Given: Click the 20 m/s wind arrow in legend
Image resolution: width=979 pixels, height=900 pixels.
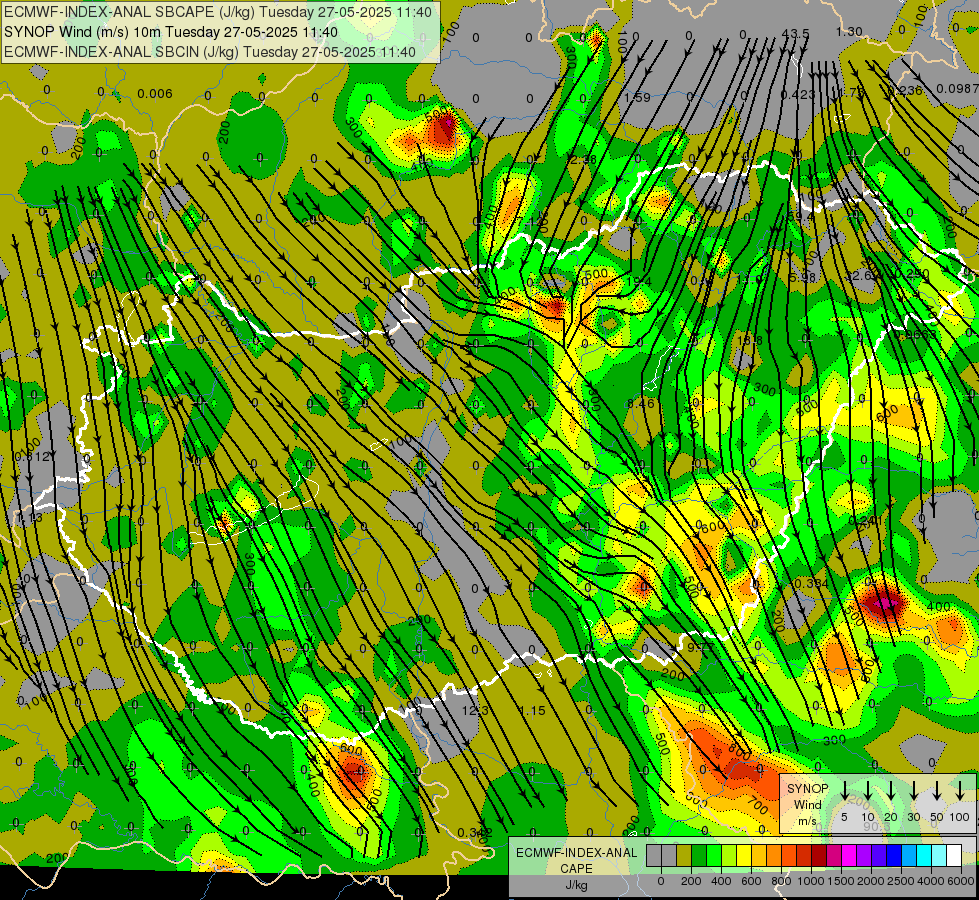Looking at the screenshot, I should 890,790.
